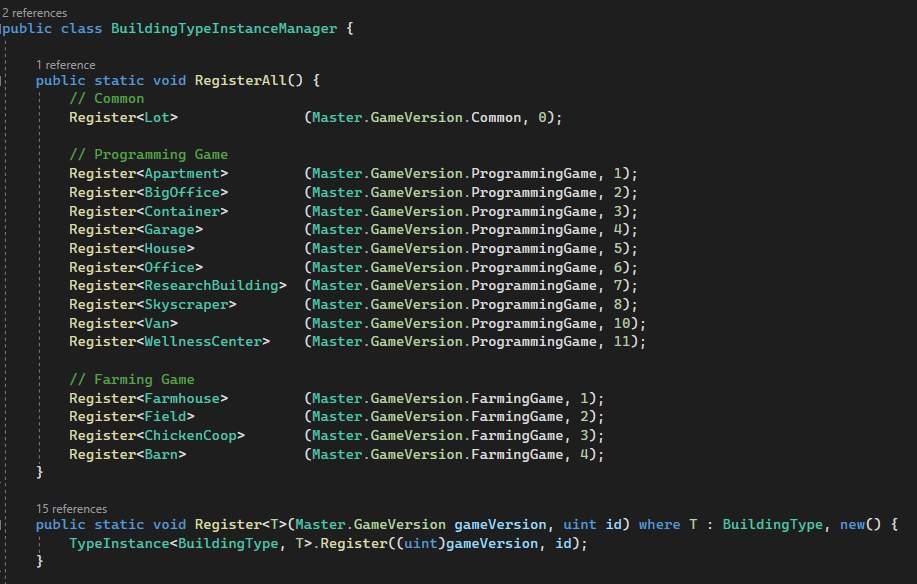The height and width of the screenshot is (584, 917).
Task: Click the BuildingTypeInstanceManager class name
Action: [224, 29]
